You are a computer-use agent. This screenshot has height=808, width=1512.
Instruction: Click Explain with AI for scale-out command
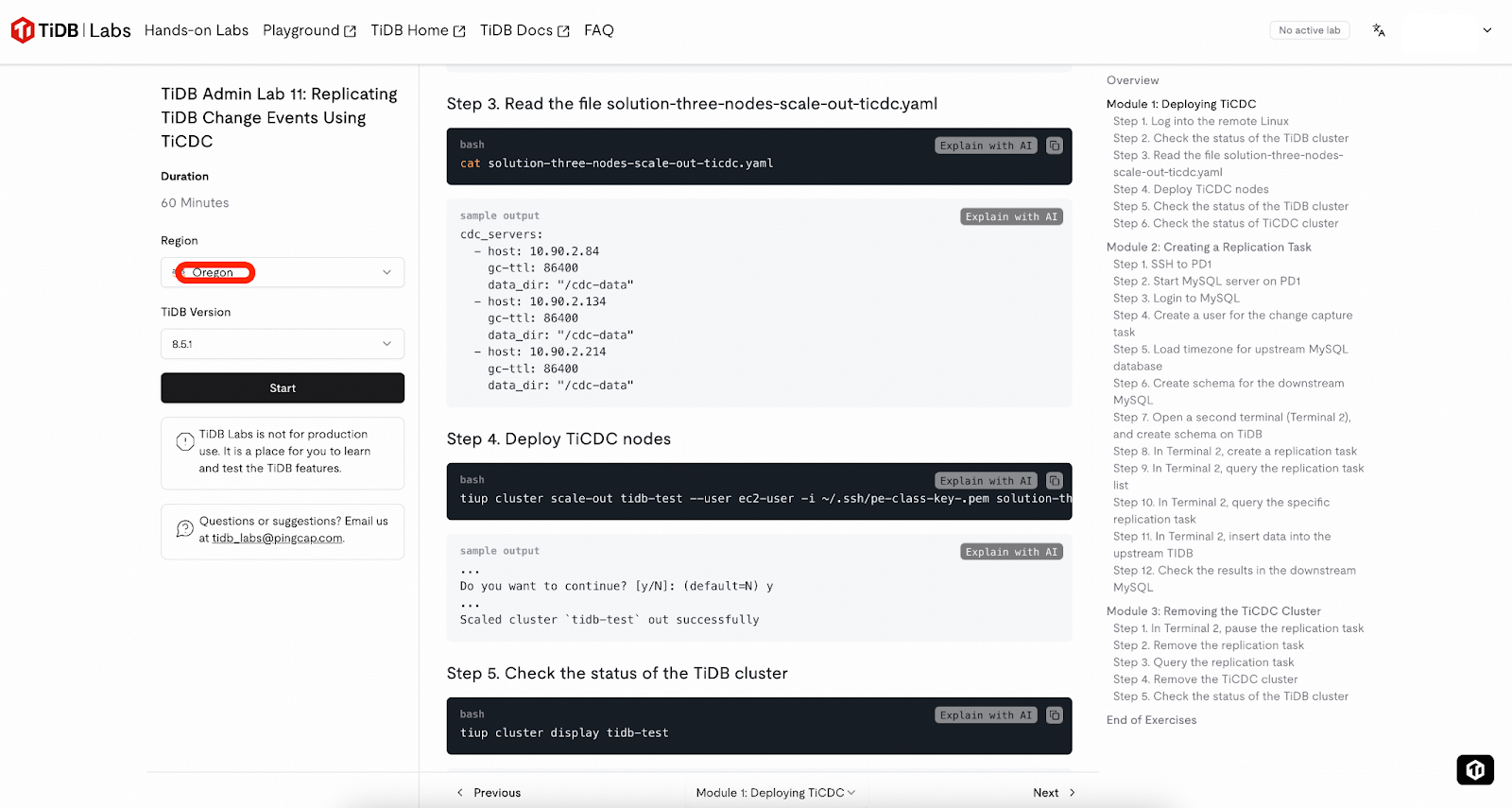986,481
